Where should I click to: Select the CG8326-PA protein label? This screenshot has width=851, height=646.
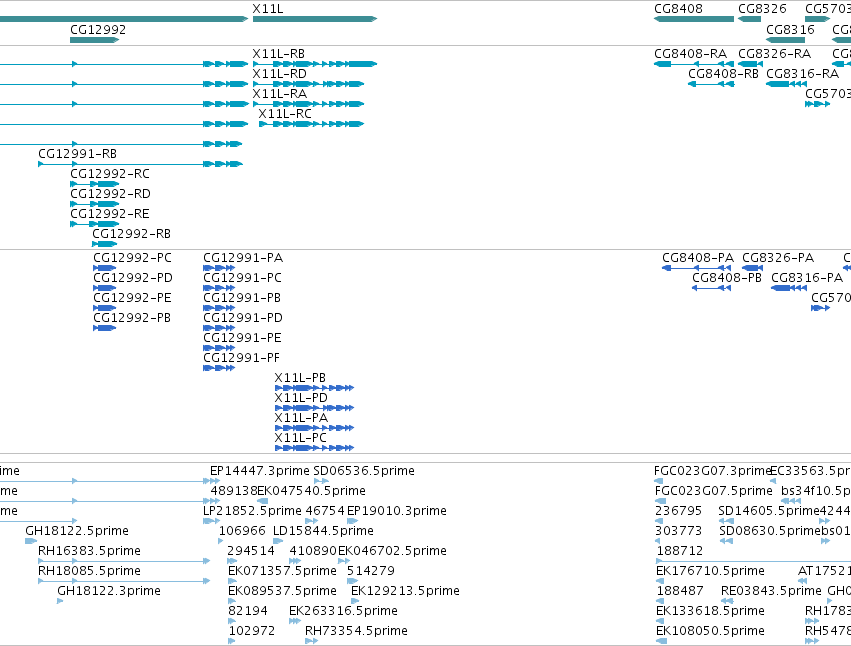click(778, 258)
